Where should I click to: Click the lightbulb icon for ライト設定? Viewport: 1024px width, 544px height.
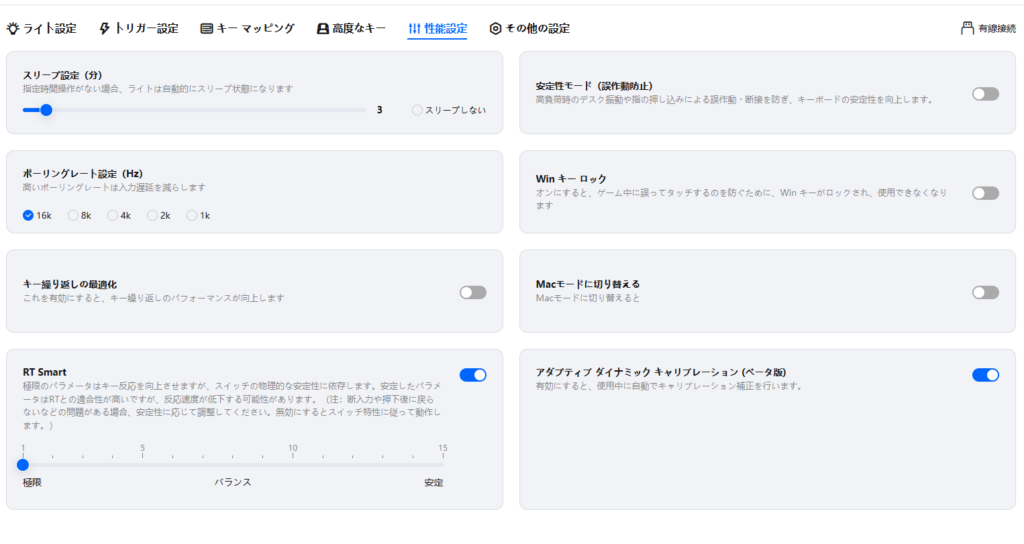pyautogui.click(x=12, y=29)
